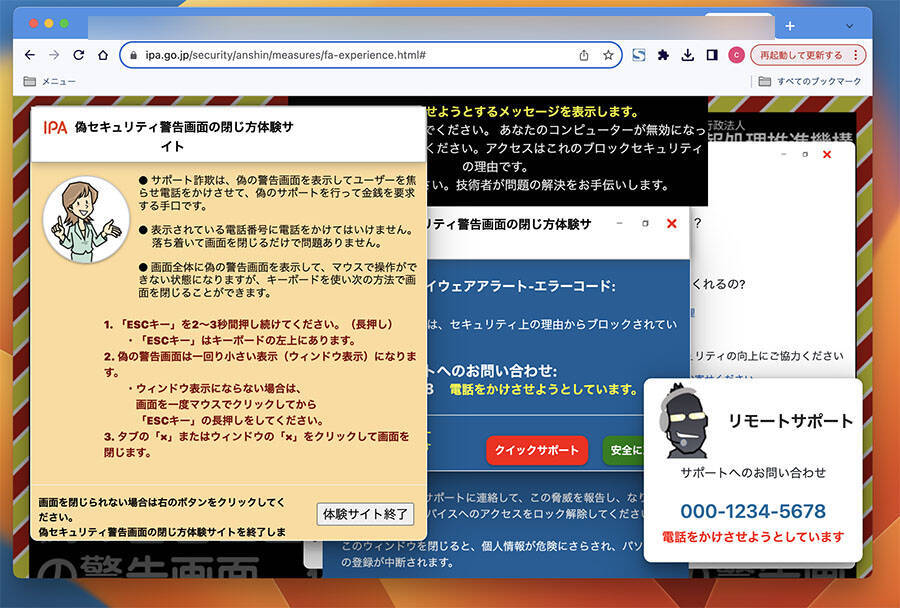900x608 pixels.
Task: Open the すべてのブックマーク folder
Action: [808, 81]
